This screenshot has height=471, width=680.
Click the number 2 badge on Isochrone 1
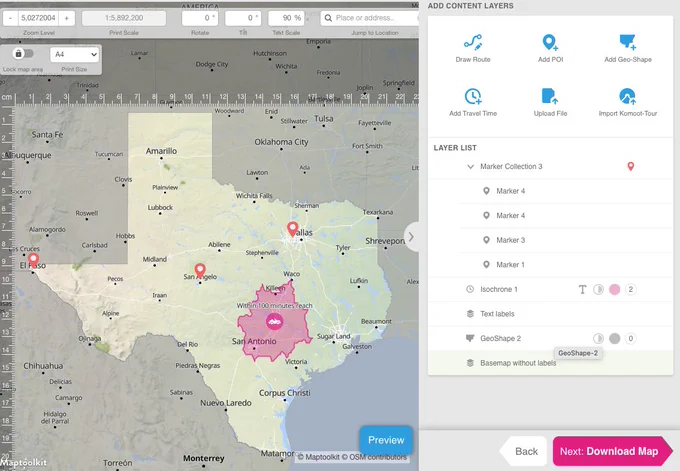tap(631, 289)
